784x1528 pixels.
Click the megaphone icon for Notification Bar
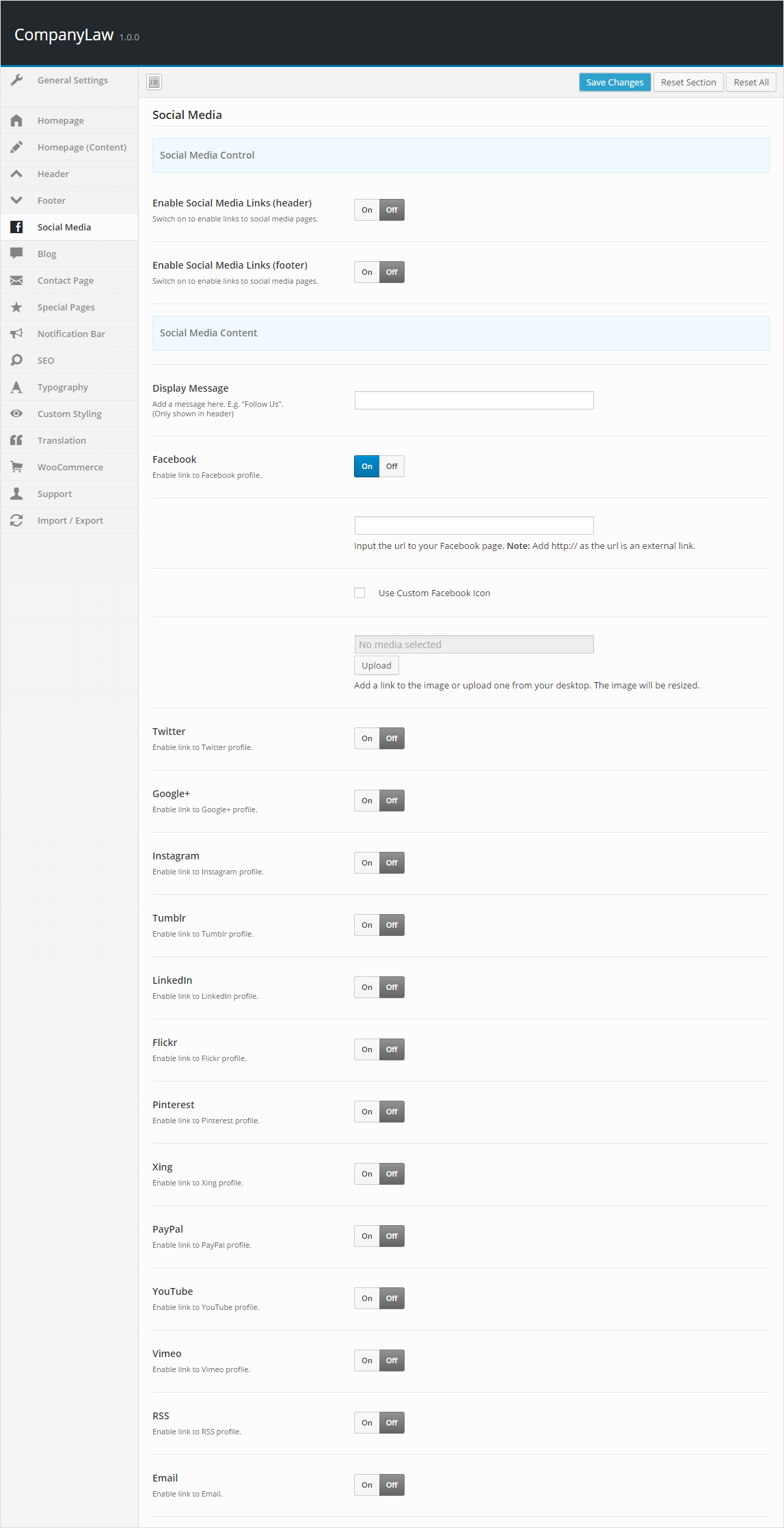(x=17, y=334)
